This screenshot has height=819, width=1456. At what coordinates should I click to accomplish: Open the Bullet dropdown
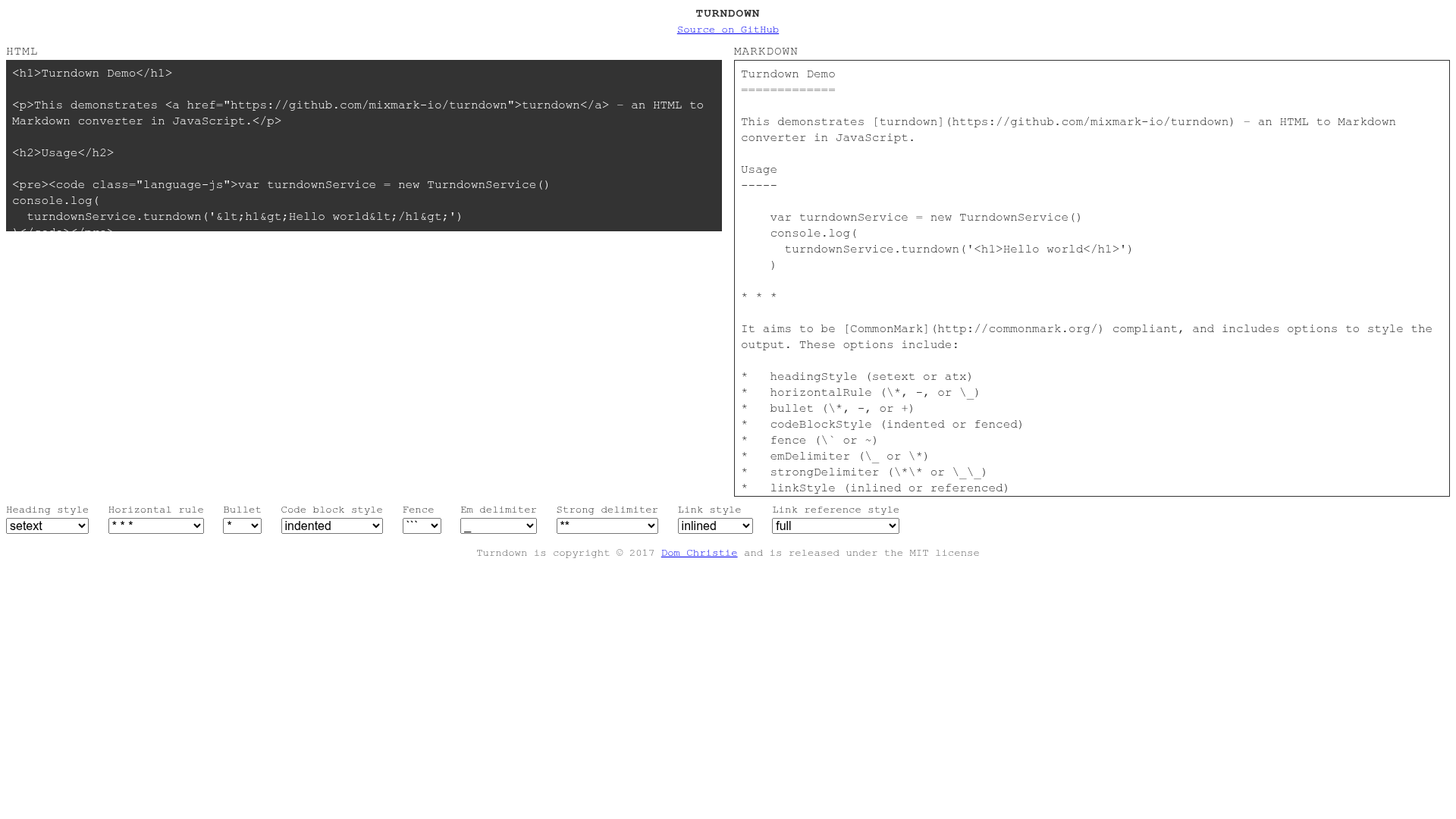point(242,526)
